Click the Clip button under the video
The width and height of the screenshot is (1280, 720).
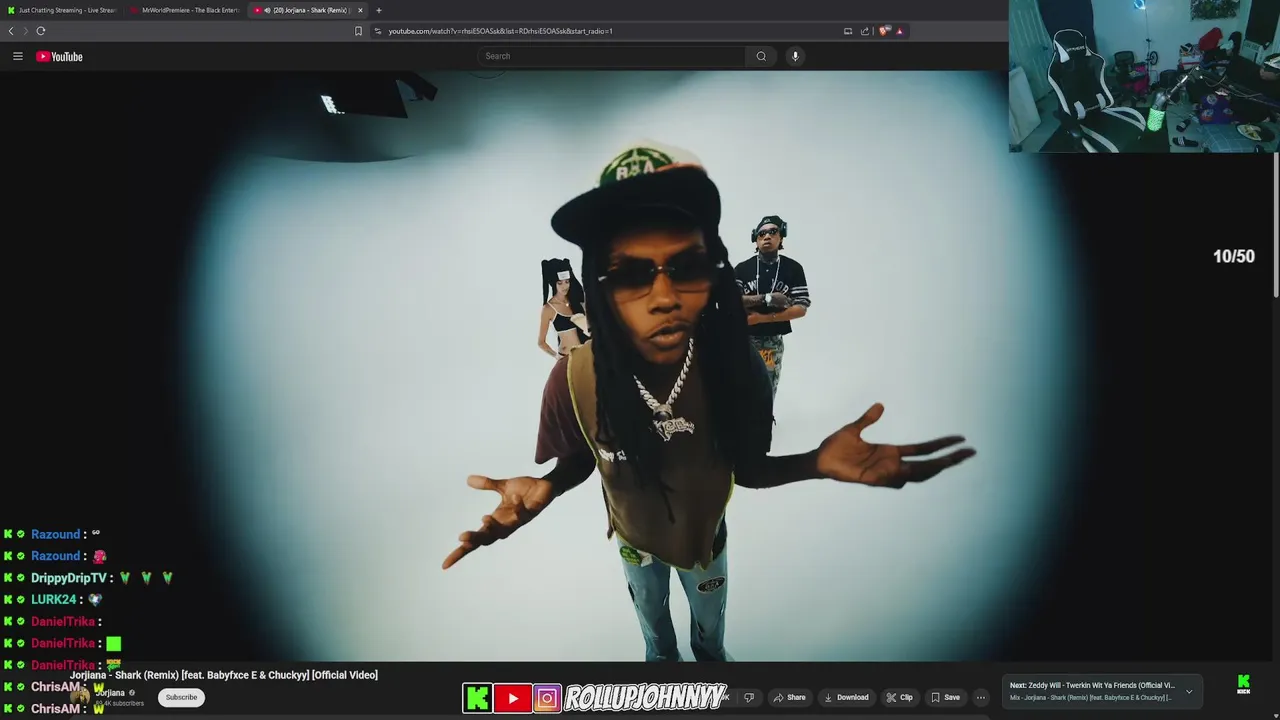(x=899, y=697)
